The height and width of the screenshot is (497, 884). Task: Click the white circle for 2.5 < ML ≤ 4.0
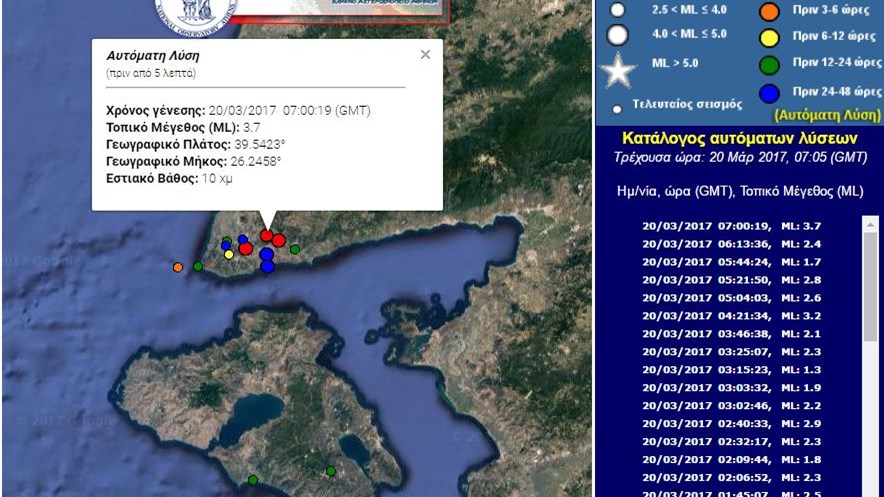click(x=618, y=10)
